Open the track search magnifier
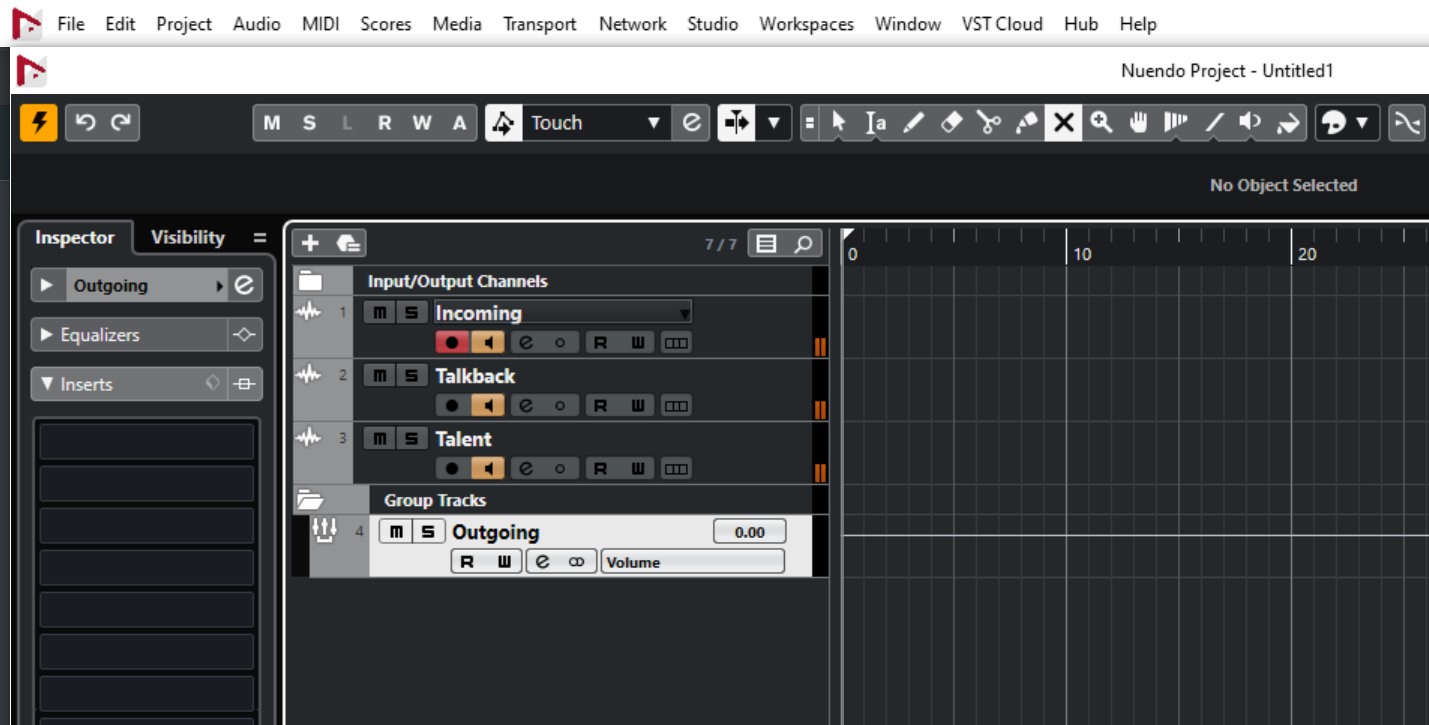 (803, 243)
